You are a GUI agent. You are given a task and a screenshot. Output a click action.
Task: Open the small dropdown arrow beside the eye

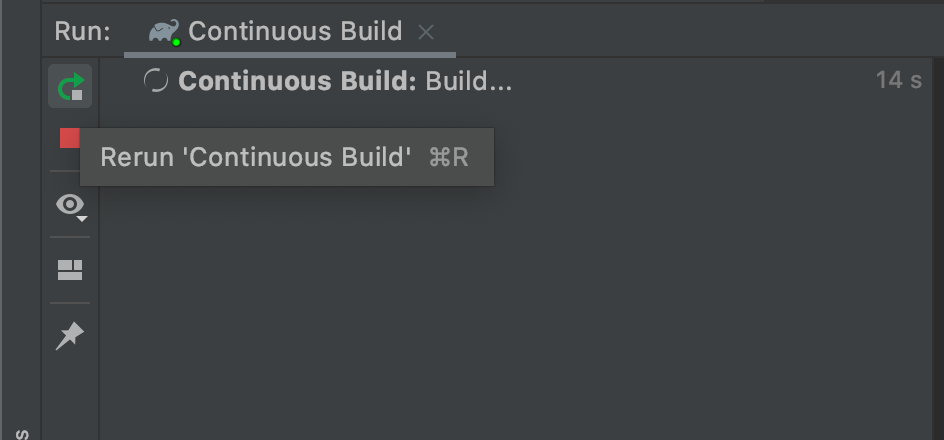pyautogui.click(x=82, y=218)
